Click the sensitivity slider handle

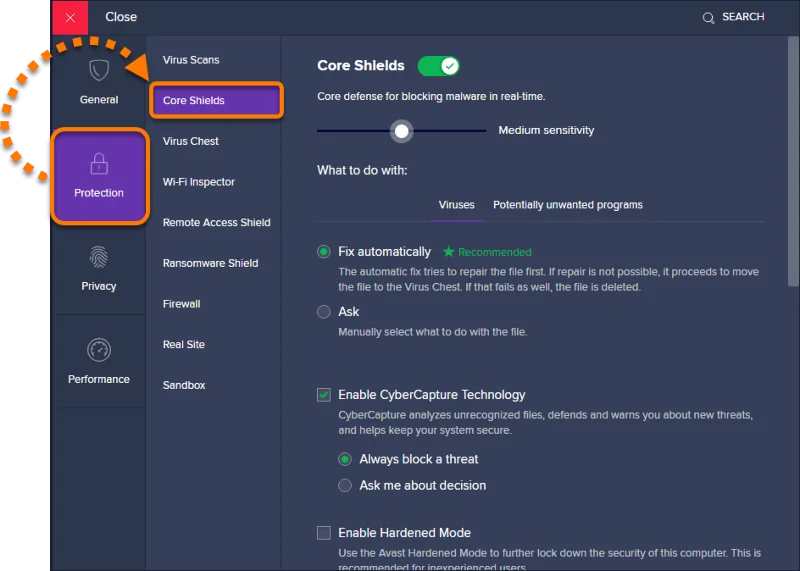(x=402, y=131)
